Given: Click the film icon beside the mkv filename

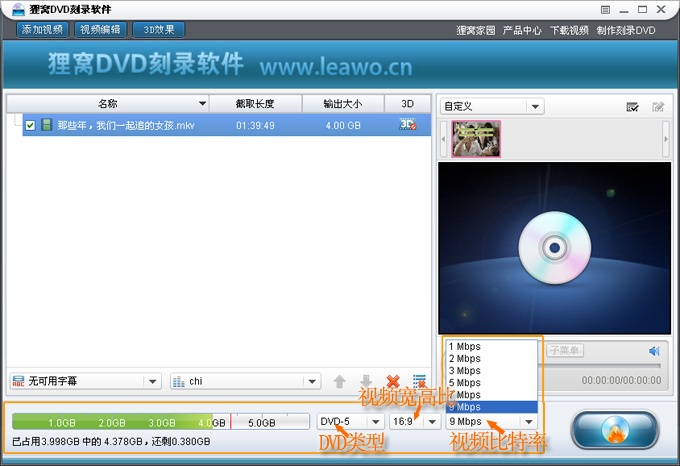Looking at the screenshot, I should tap(46, 125).
